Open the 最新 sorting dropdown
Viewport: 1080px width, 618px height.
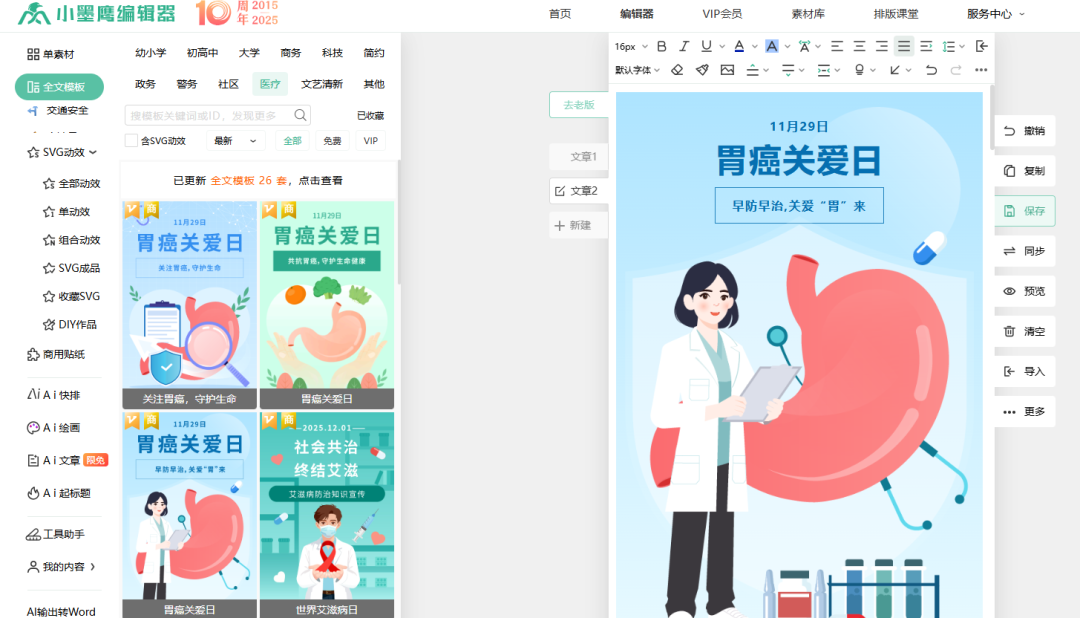click(x=235, y=140)
